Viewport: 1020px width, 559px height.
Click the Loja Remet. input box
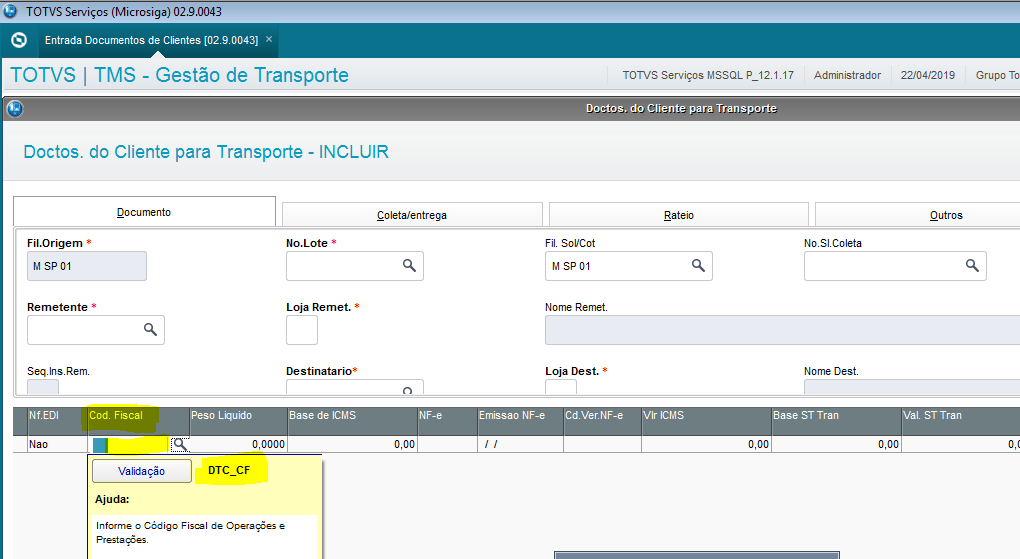coord(302,330)
